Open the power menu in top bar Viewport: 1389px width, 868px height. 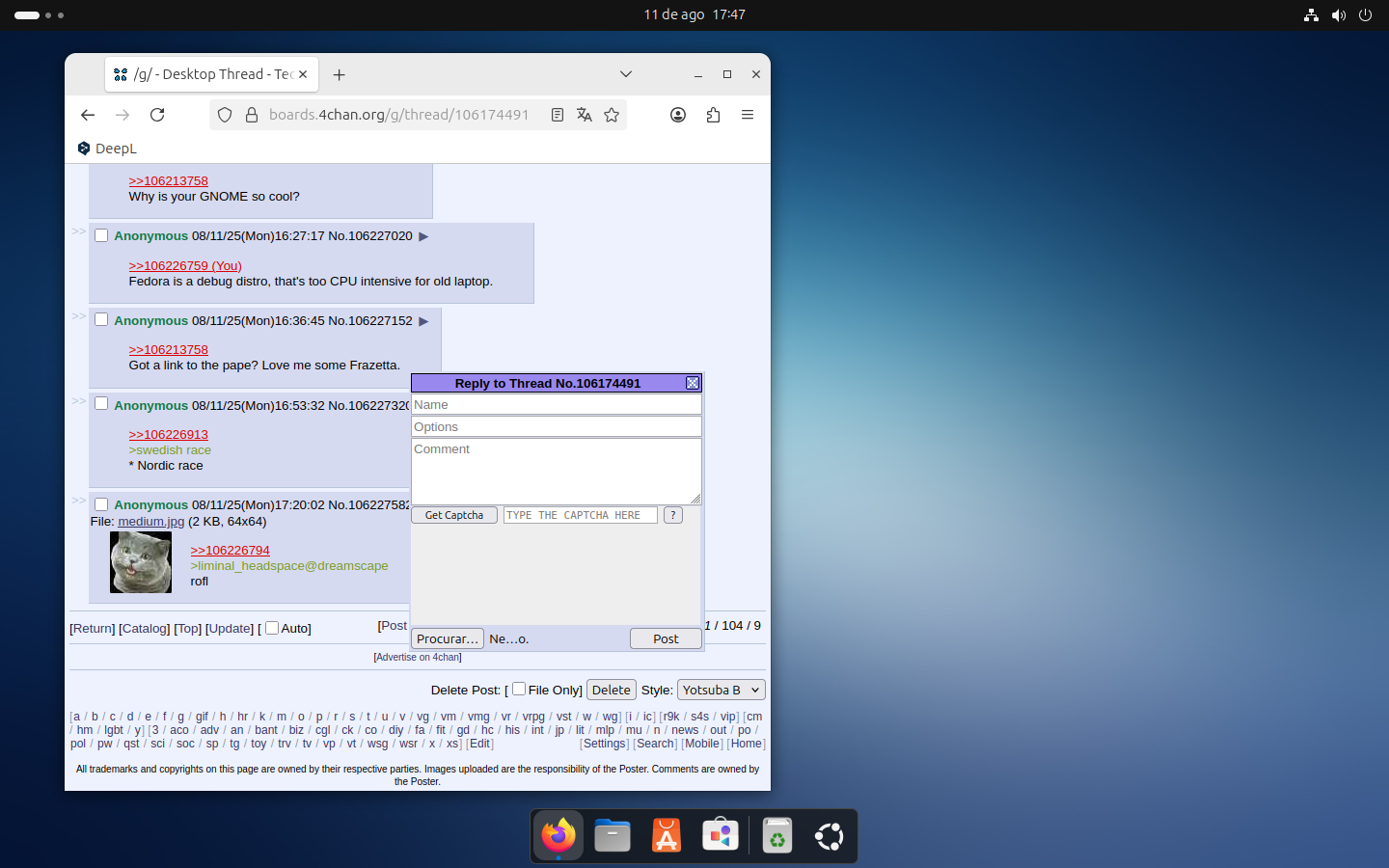(1365, 15)
